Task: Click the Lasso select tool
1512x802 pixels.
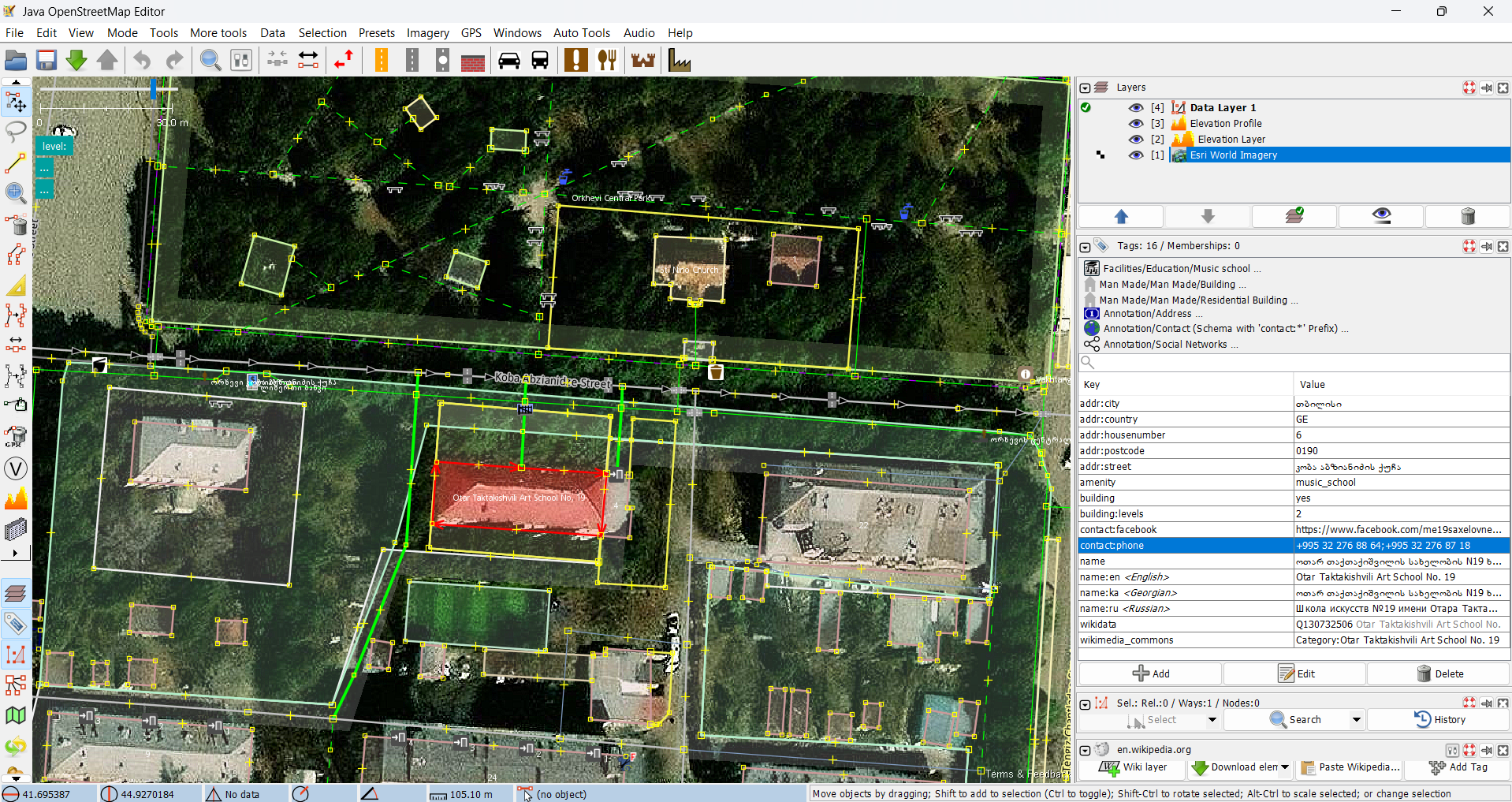Action: click(15, 132)
